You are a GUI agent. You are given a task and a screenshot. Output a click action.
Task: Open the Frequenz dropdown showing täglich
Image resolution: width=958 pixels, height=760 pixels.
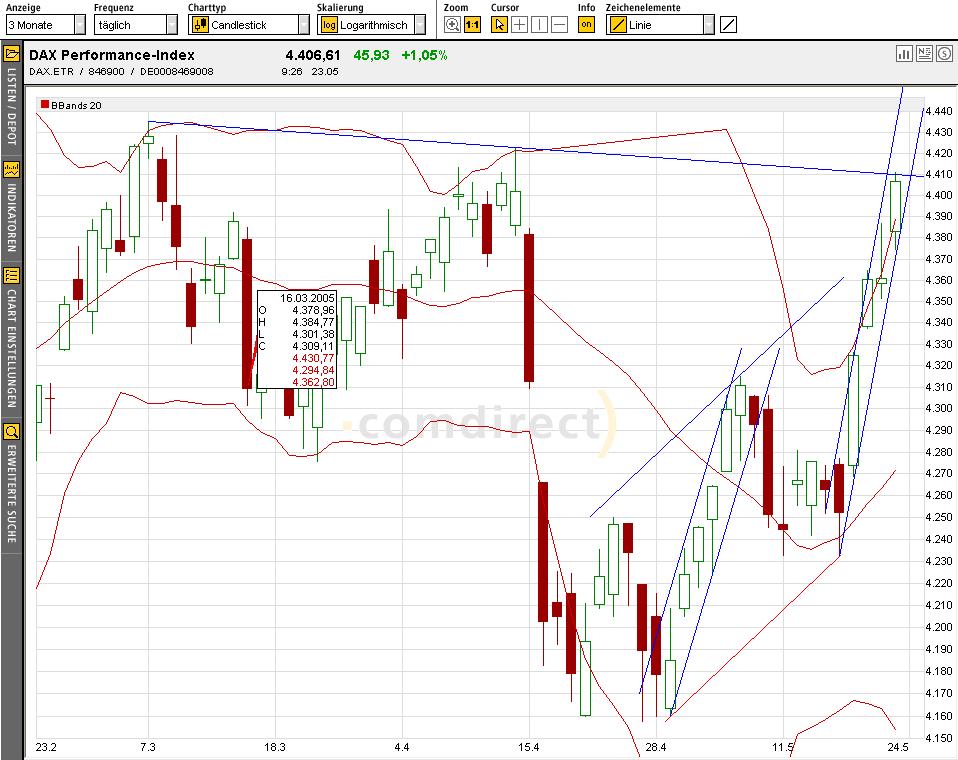[x=135, y=25]
